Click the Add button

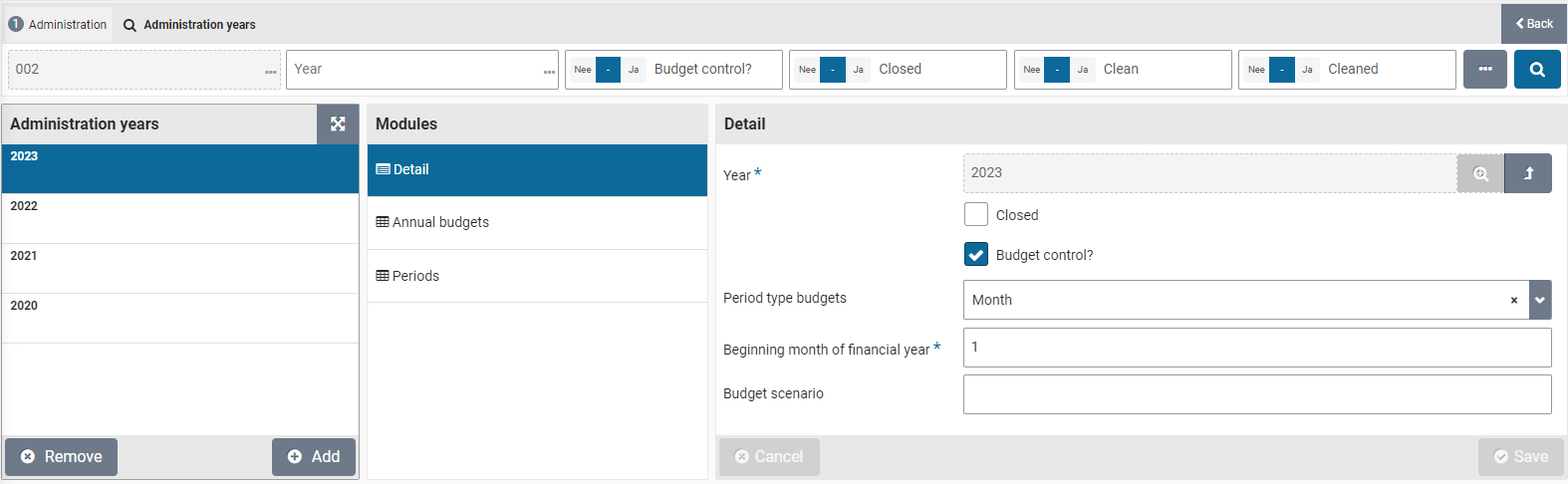point(314,456)
